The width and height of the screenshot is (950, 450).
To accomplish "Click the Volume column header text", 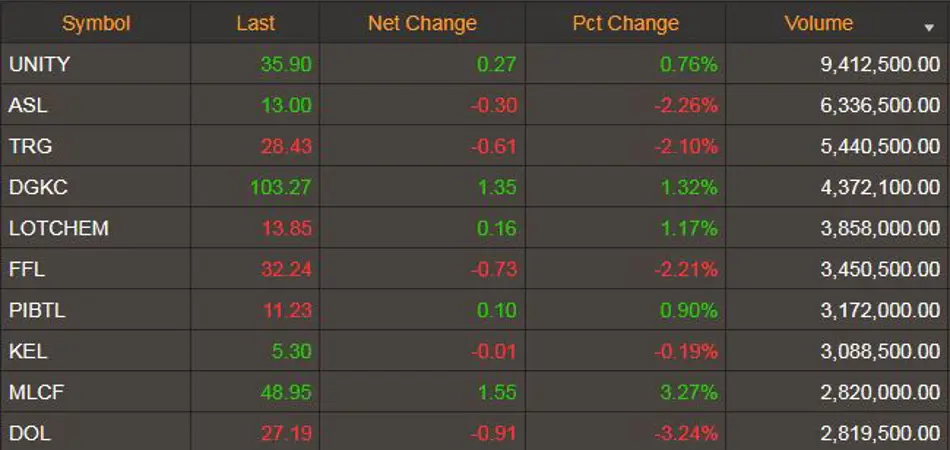I will pos(819,23).
